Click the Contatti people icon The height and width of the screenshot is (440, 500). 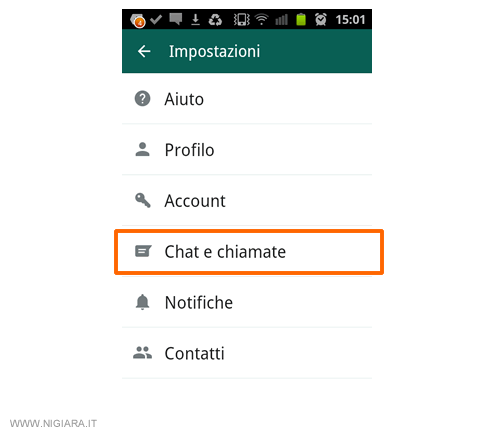142,353
